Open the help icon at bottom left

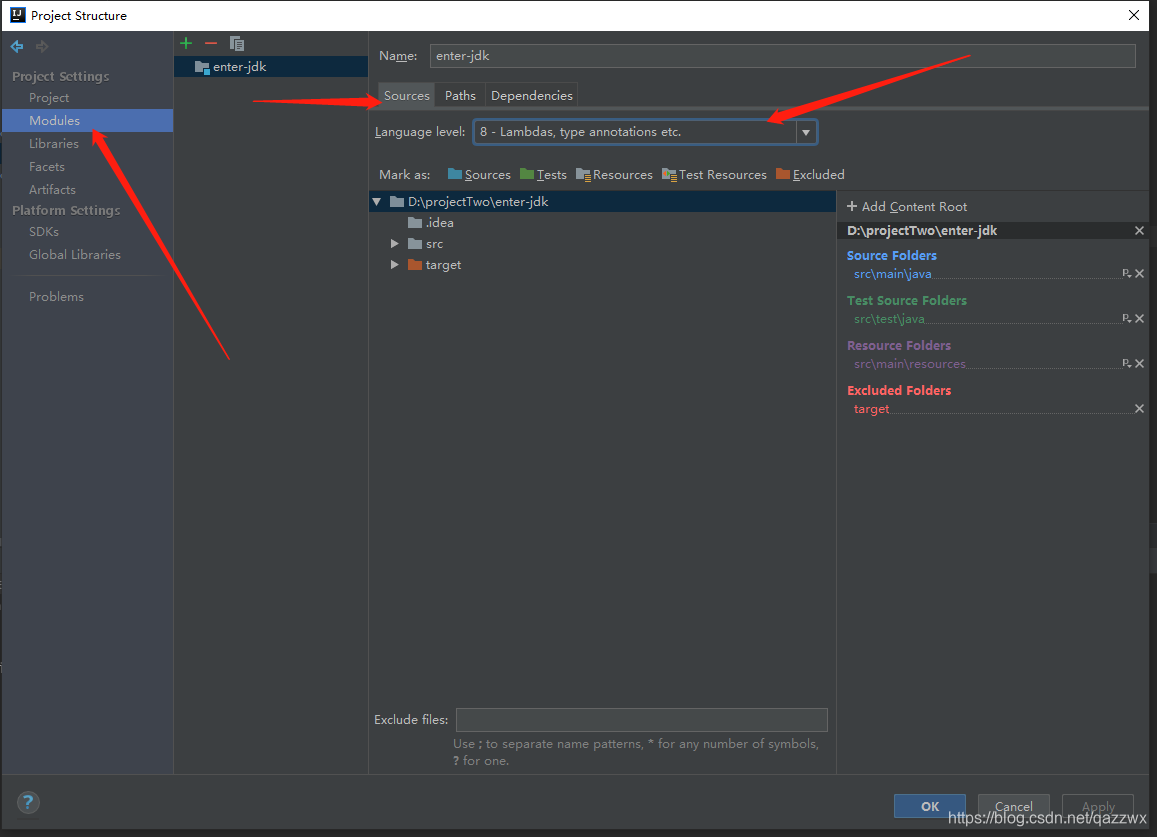(x=27, y=802)
